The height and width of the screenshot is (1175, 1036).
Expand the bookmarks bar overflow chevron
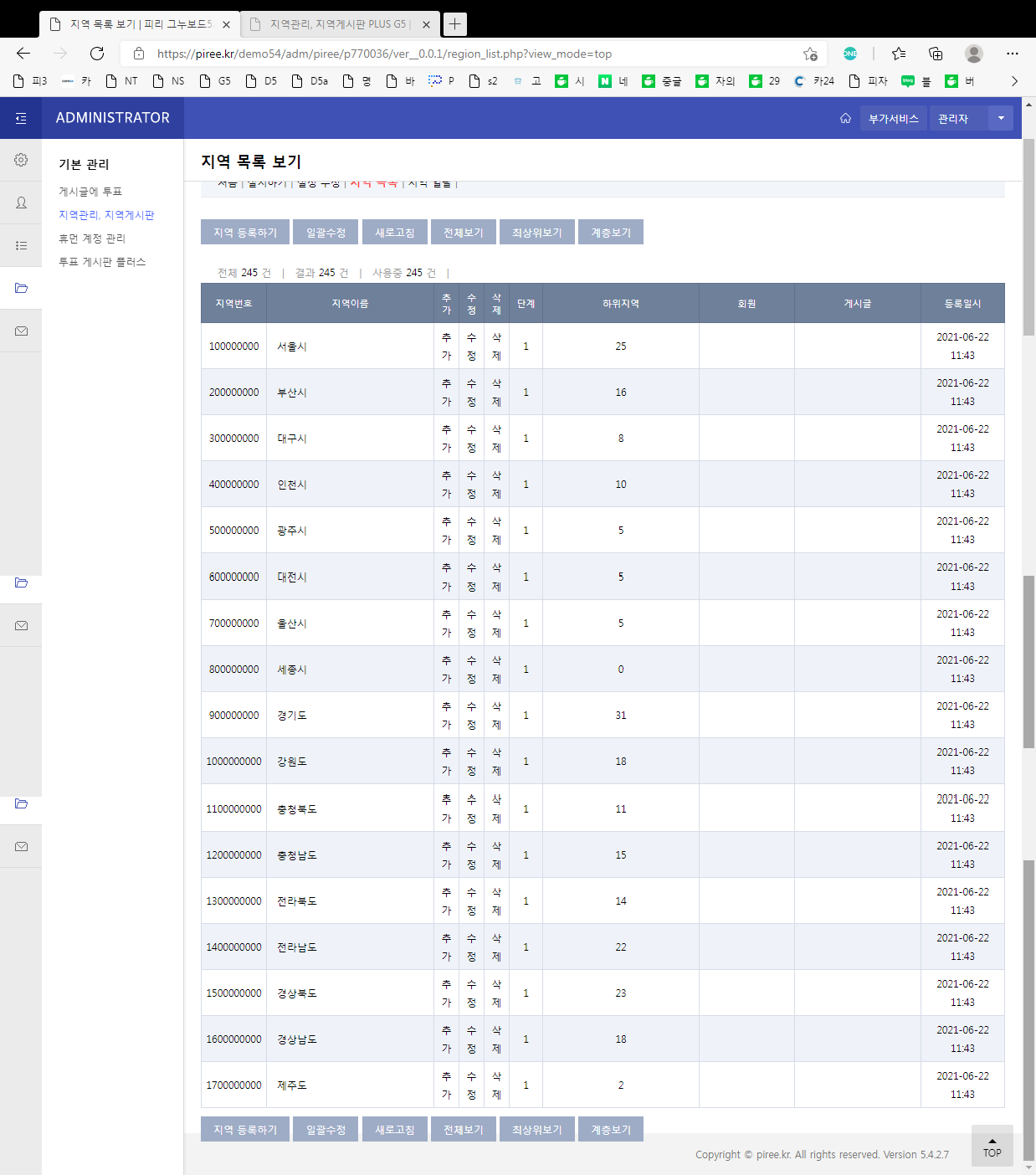(x=1014, y=81)
